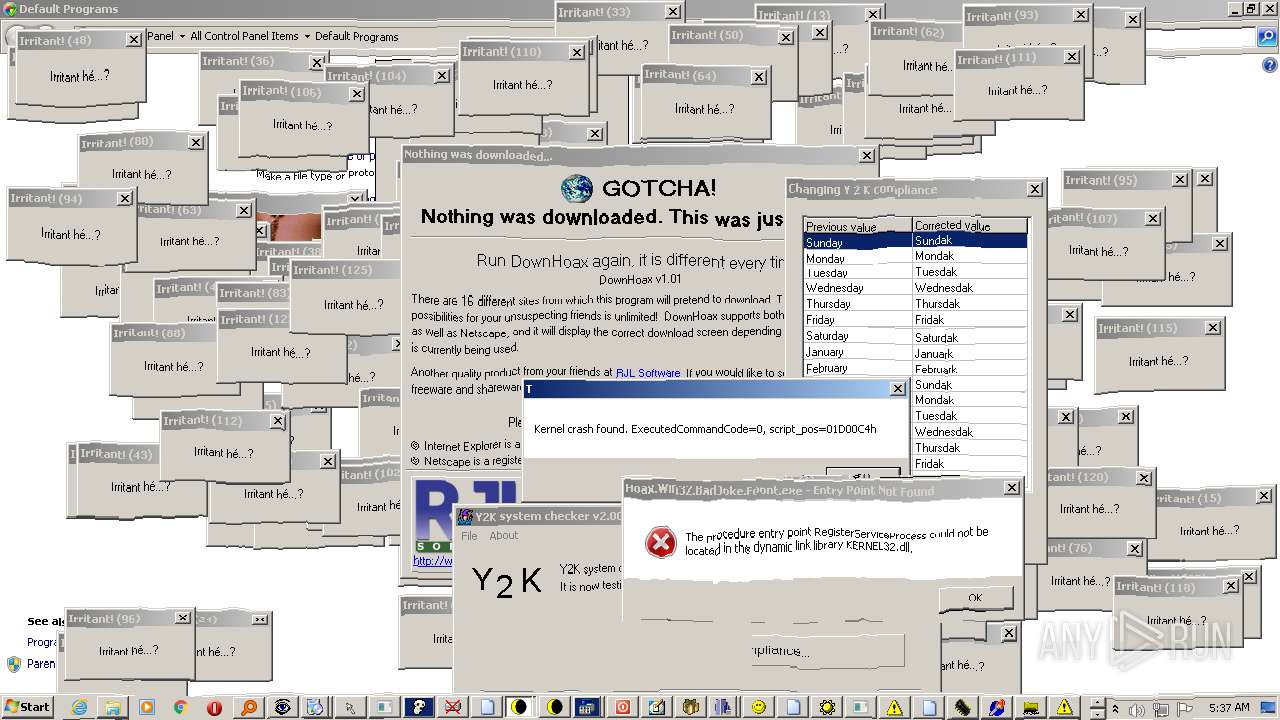Select the skull icon taskbar button
Screen dimensions: 1280x720
[x=418, y=707]
